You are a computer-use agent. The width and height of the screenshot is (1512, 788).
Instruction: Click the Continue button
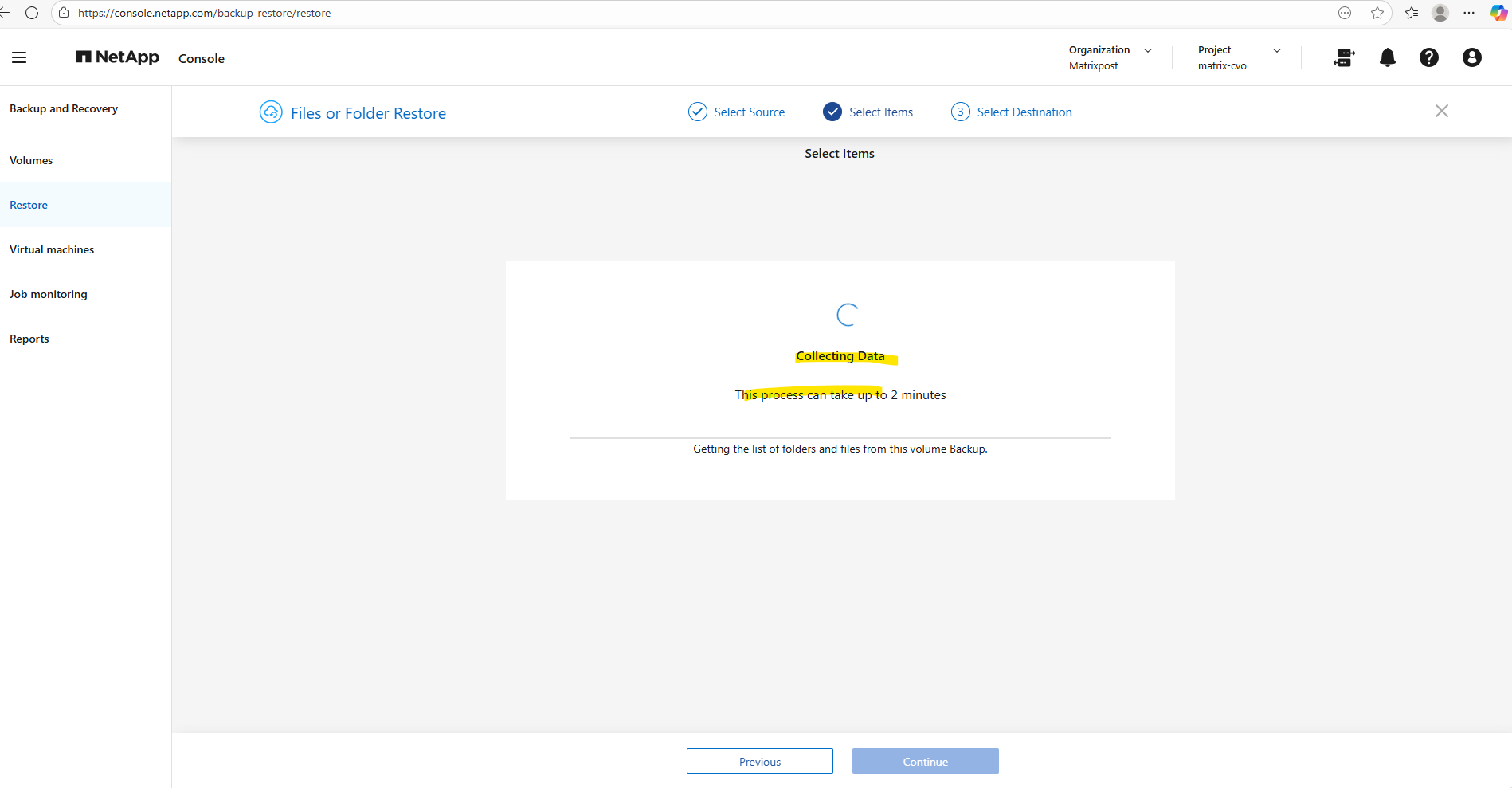coord(926,761)
